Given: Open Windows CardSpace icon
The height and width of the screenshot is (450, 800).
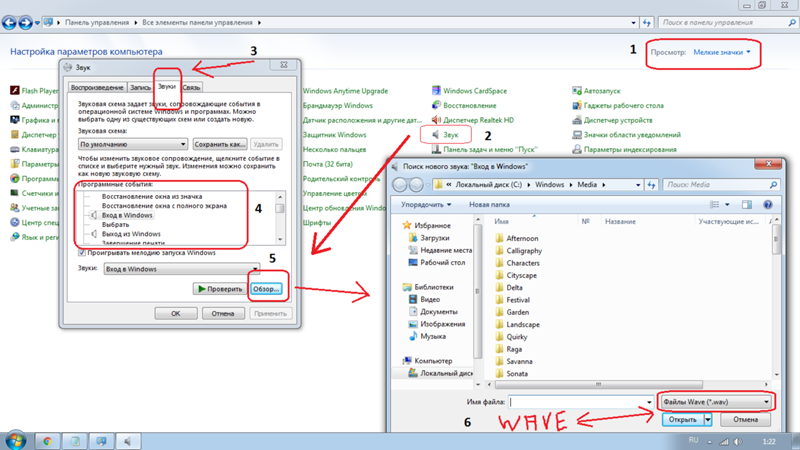Looking at the screenshot, I should click(x=436, y=91).
